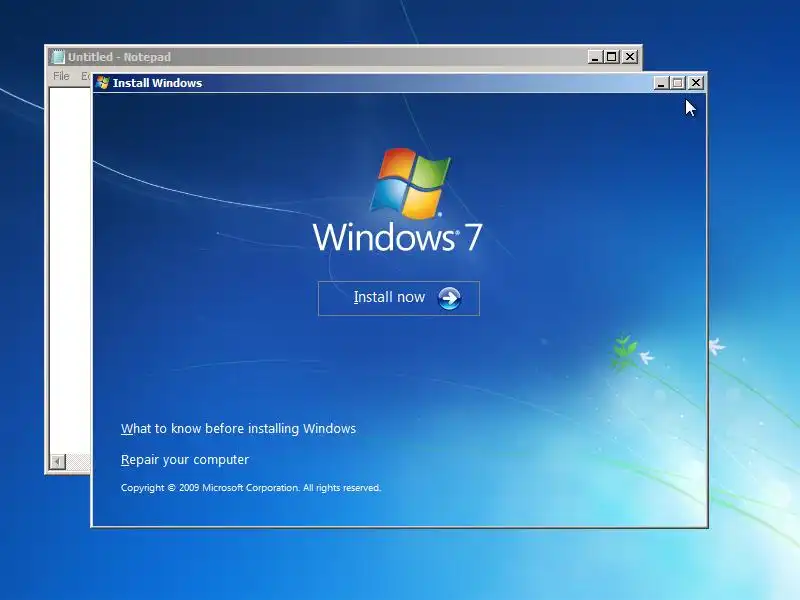The image size is (800, 600).
Task: Click the Microsoft copyright notice text
Action: tap(251, 488)
